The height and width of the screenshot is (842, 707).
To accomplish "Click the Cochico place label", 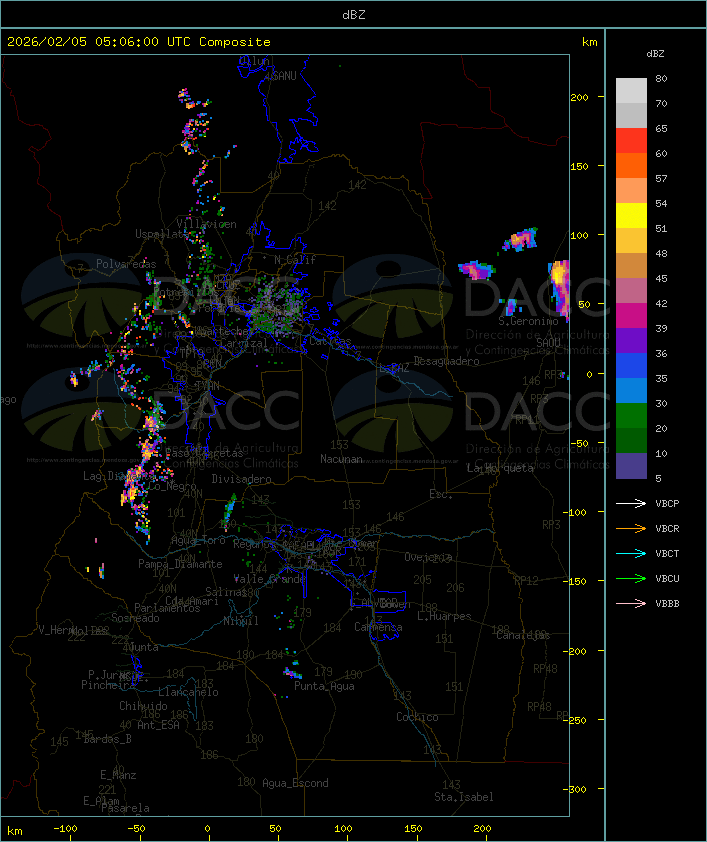I will tap(417, 717).
